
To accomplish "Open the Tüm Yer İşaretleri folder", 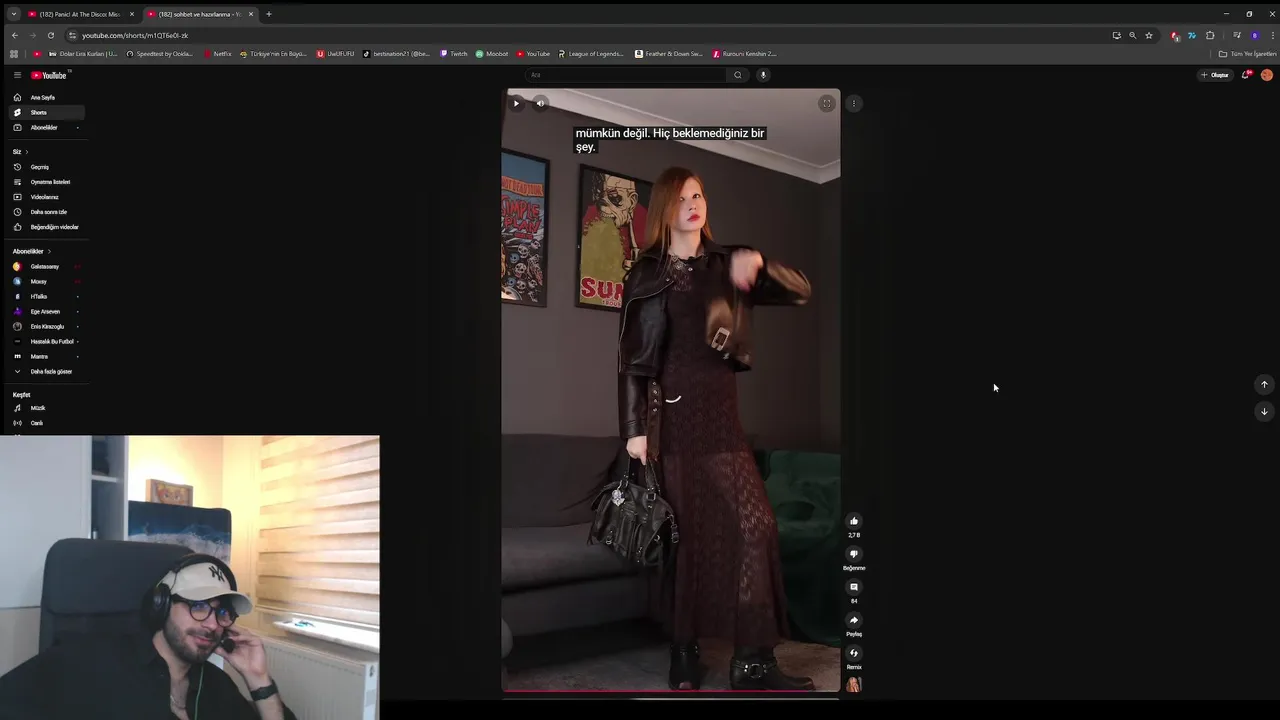I will tap(1247, 54).
